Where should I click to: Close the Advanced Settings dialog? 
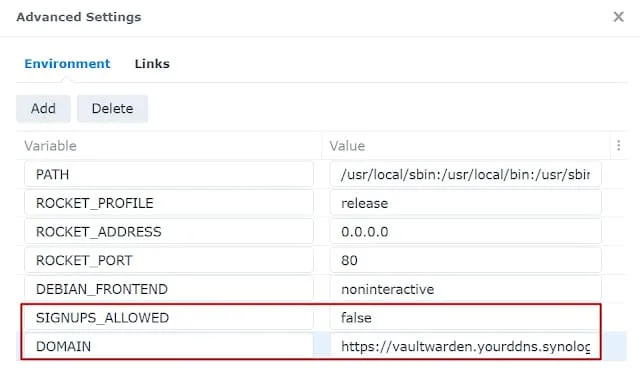618,17
